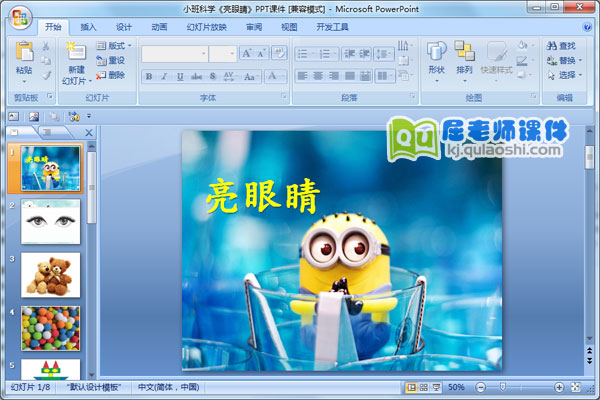
Task: Open Paragraph dialog launcher
Action: tap(413, 96)
